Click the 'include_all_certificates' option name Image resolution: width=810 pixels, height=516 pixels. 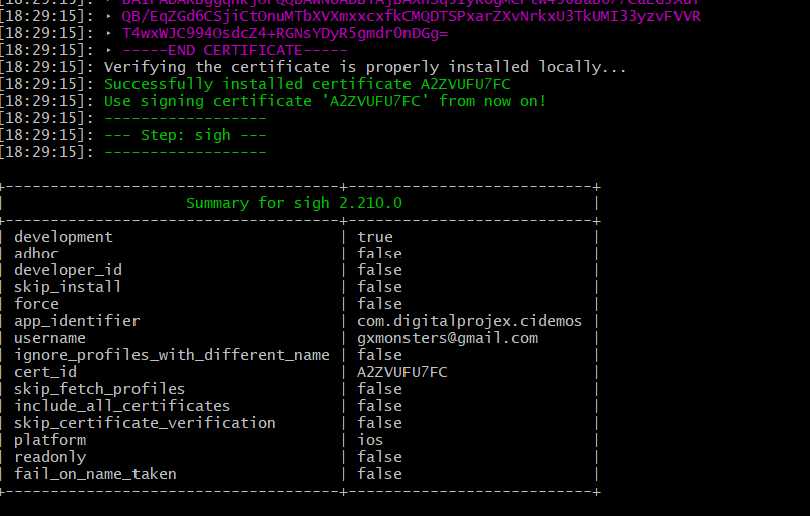[122, 406]
